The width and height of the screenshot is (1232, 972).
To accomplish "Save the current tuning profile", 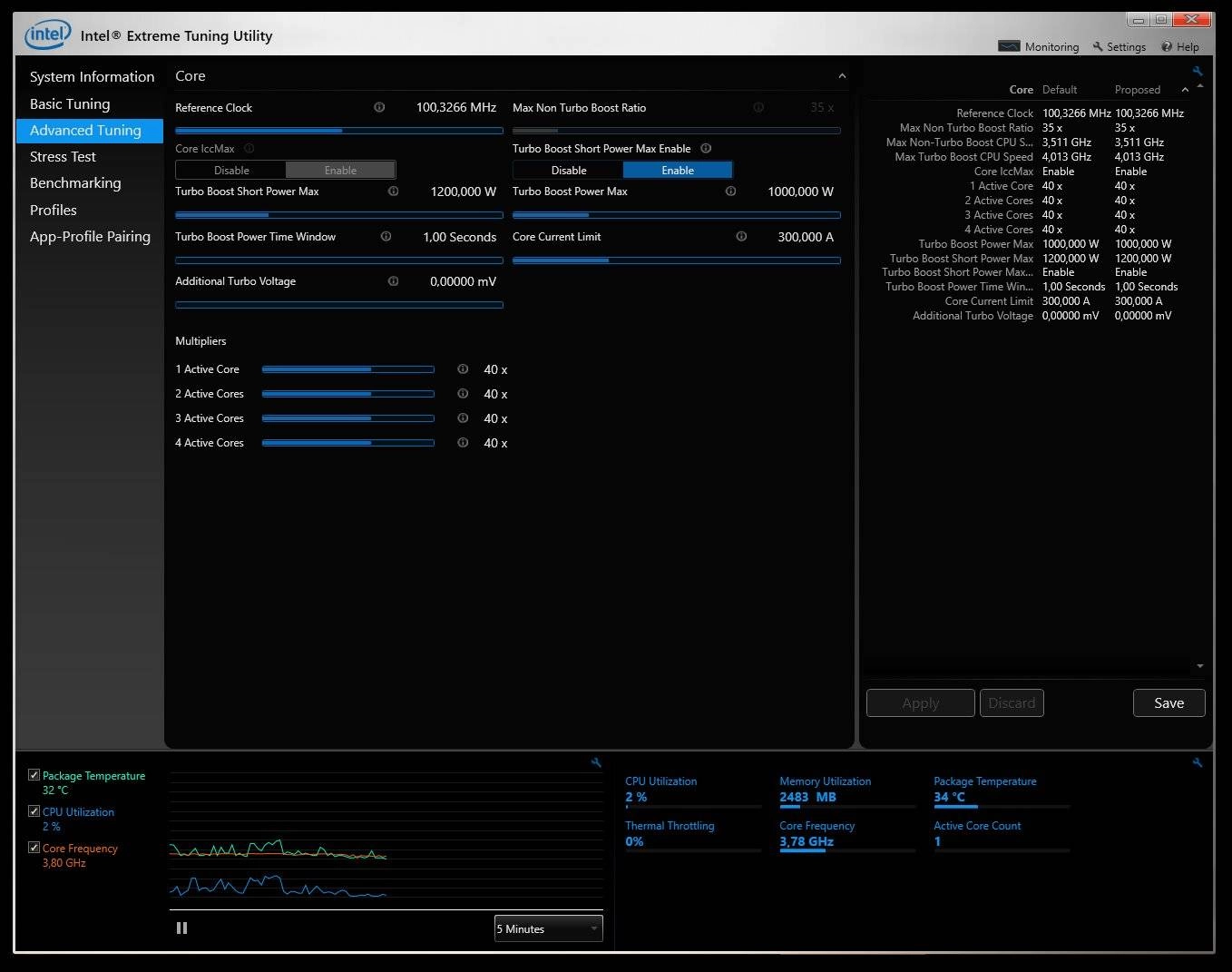I will [x=1168, y=702].
